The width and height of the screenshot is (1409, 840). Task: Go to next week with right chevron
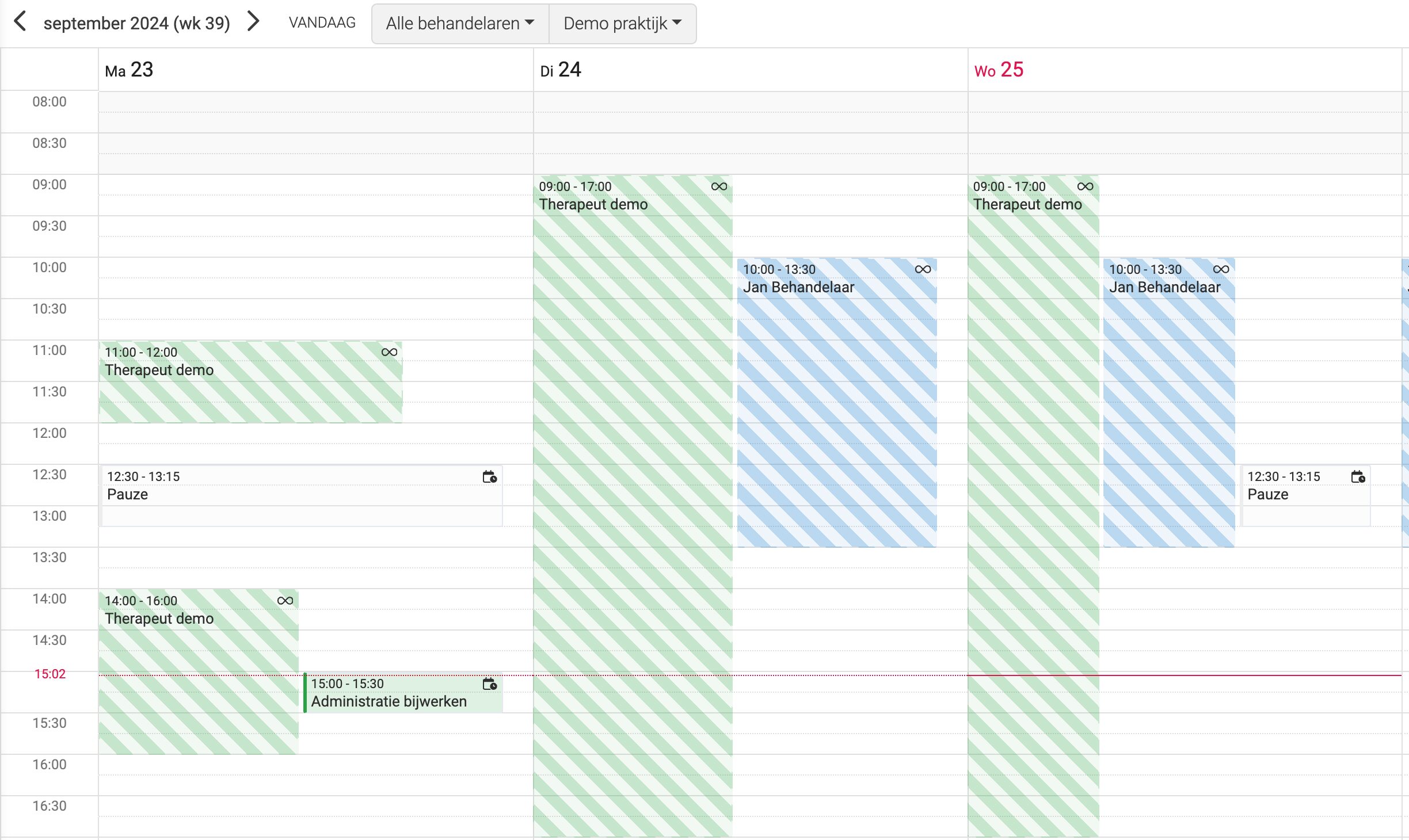(253, 22)
